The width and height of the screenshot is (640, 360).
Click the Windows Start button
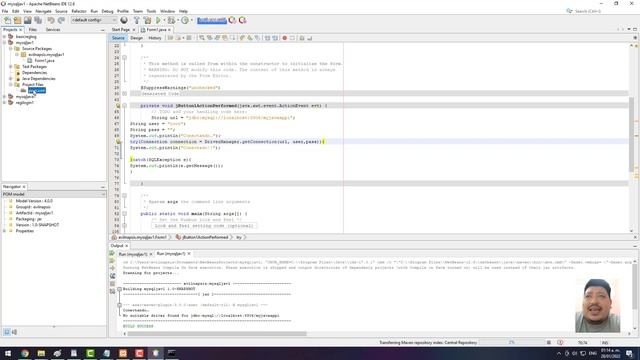(8, 353)
